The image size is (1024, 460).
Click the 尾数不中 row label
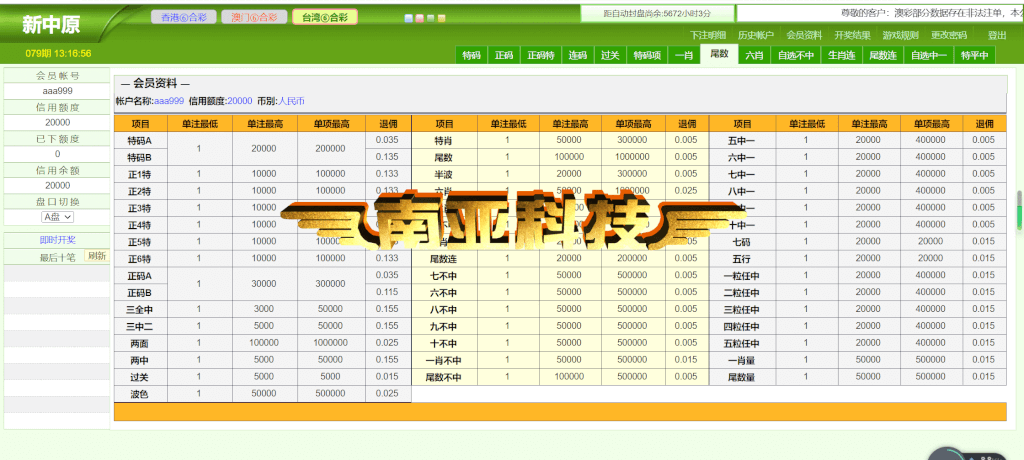point(445,377)
